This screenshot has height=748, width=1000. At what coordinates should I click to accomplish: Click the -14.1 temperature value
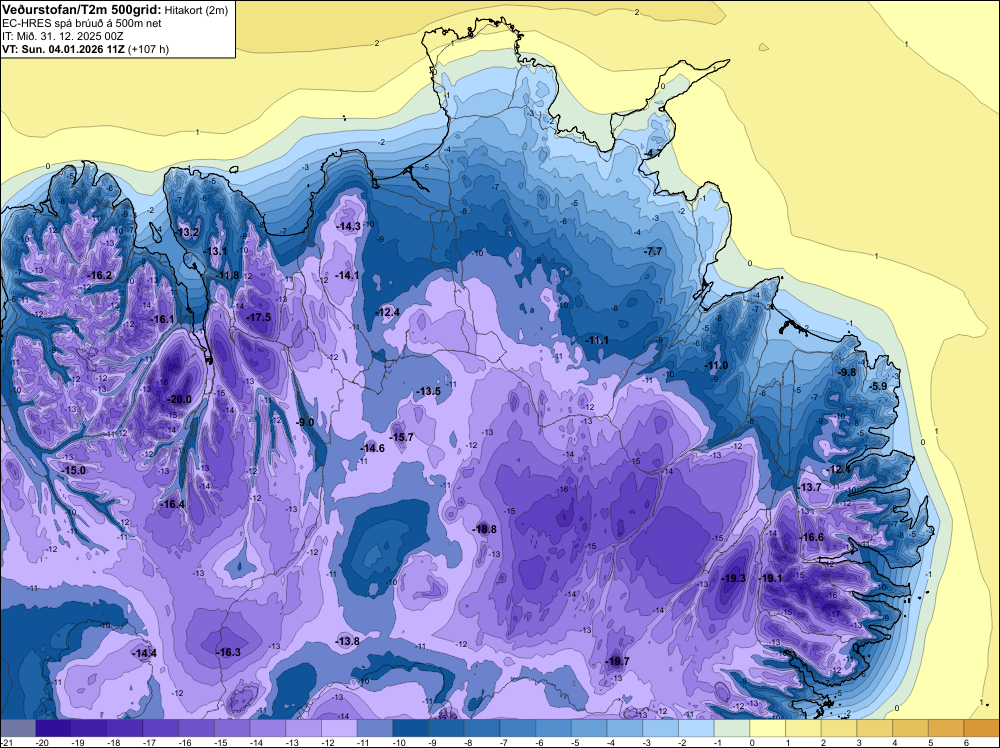coord(347,275)
